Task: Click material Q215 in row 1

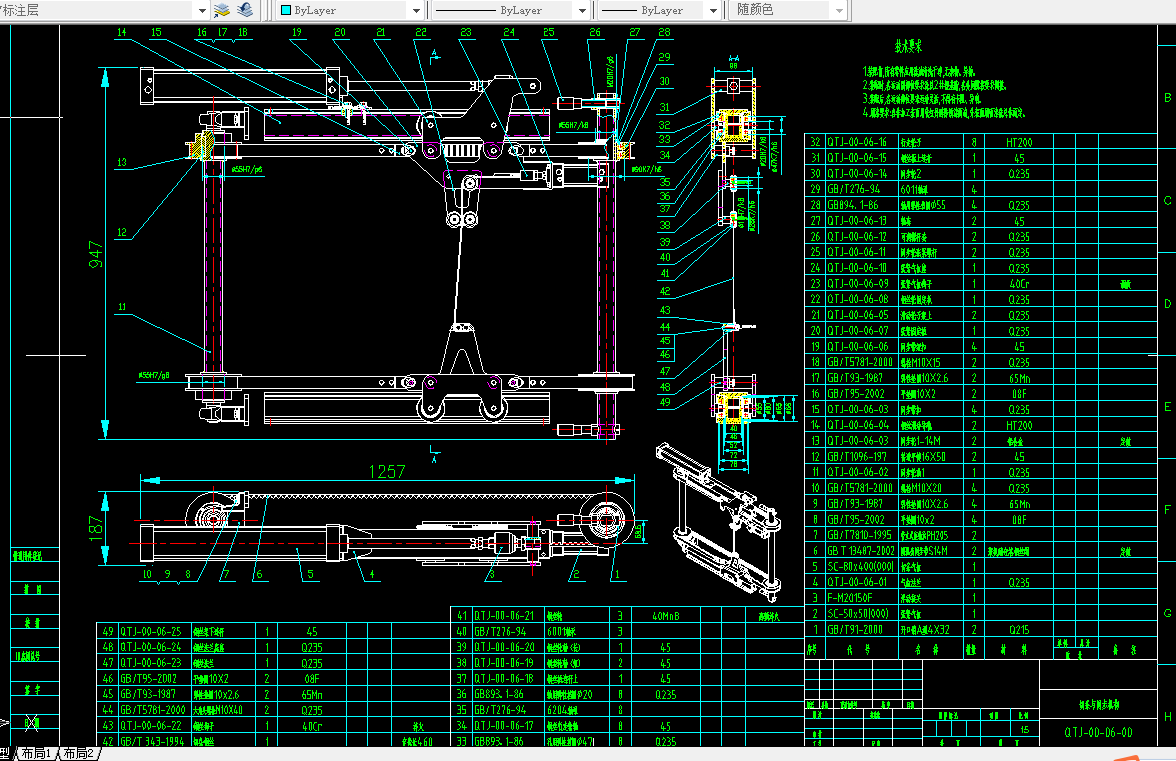Action: click(x=1019, y=630)
